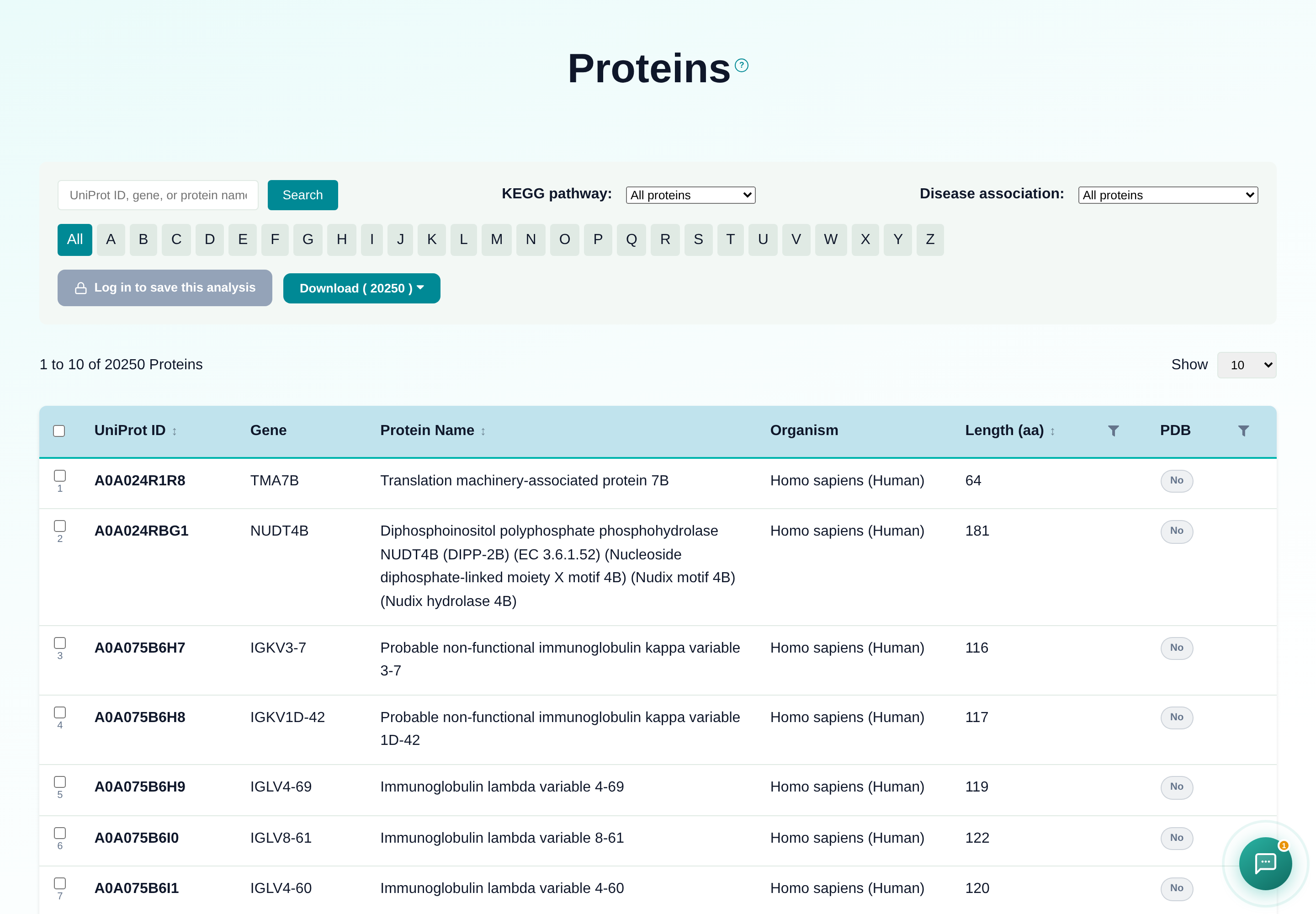Click the PDB No badge for TMA7B
This screenshot has height=914, width=1316.
[1176, 480]
